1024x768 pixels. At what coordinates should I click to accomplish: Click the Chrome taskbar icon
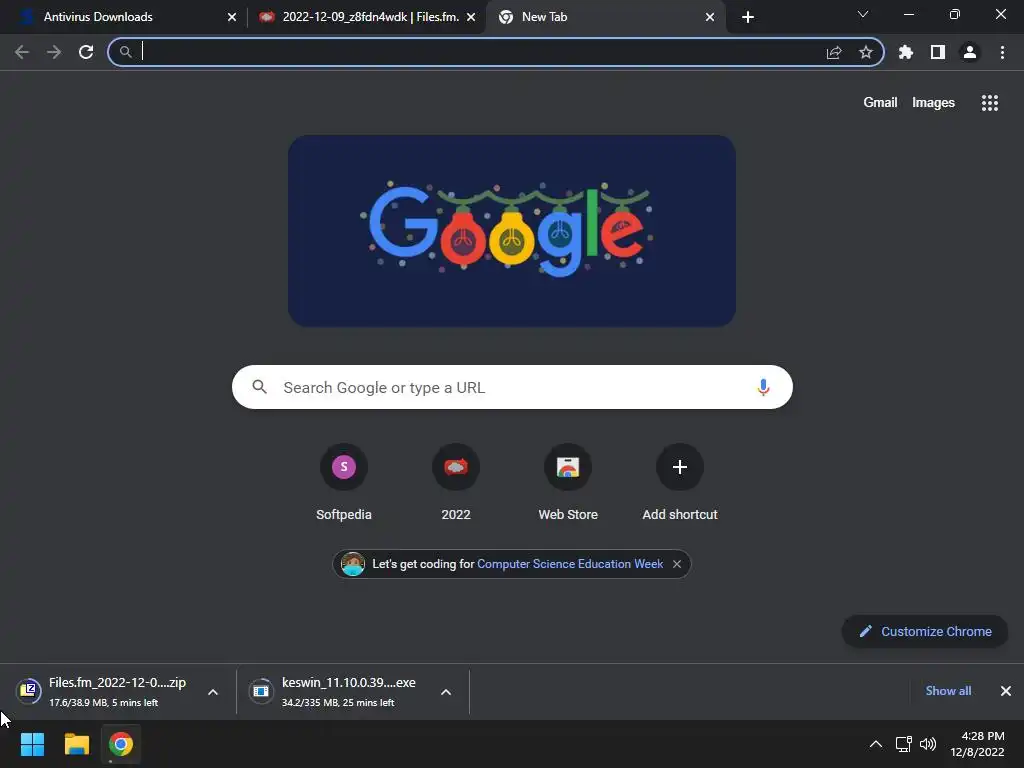[121, 744]
